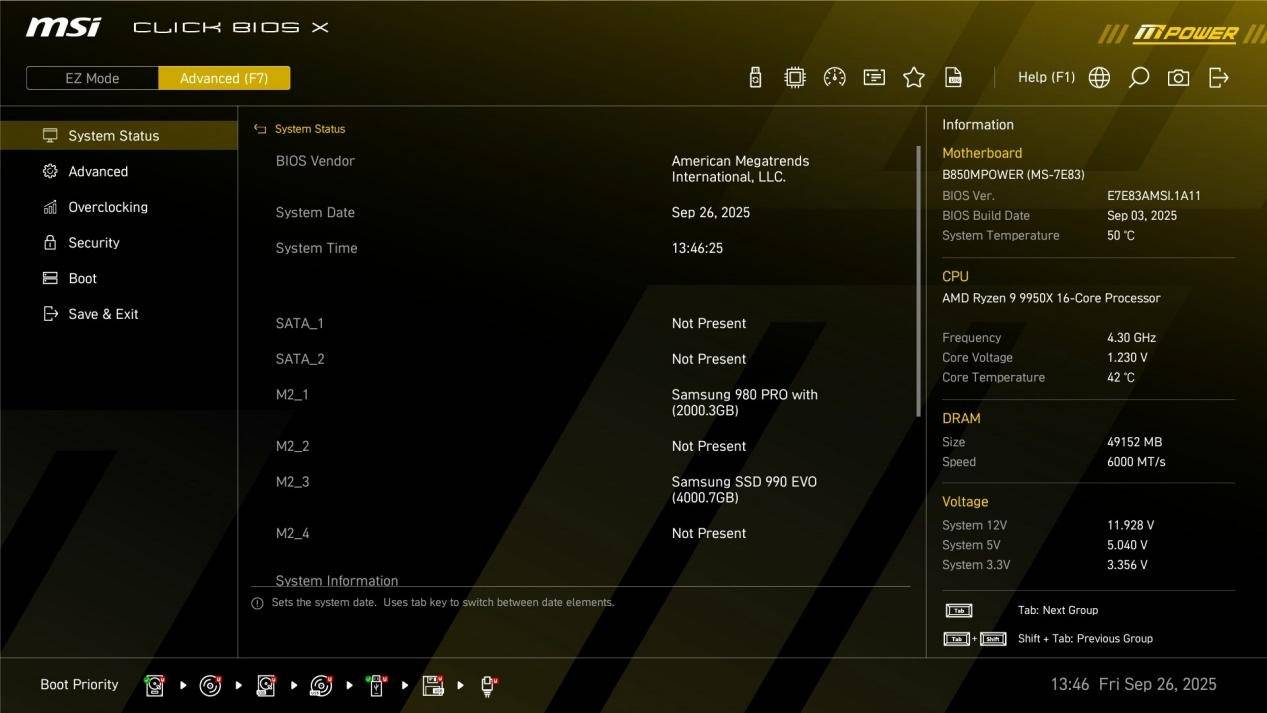Select the System Date value Sep 26, 2025
The height and width of the screenshot is (713, 1267).
pos(710,212)
